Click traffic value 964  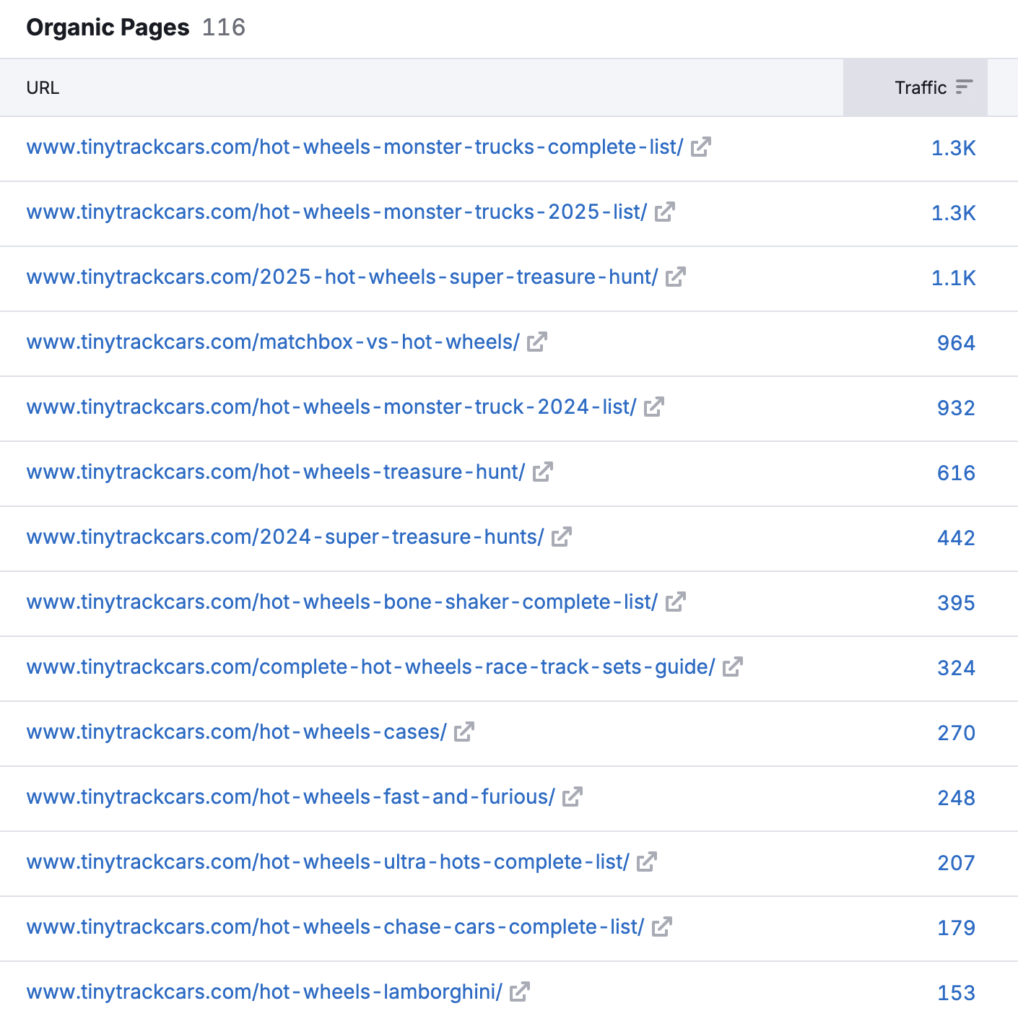[x=956, y=343]
